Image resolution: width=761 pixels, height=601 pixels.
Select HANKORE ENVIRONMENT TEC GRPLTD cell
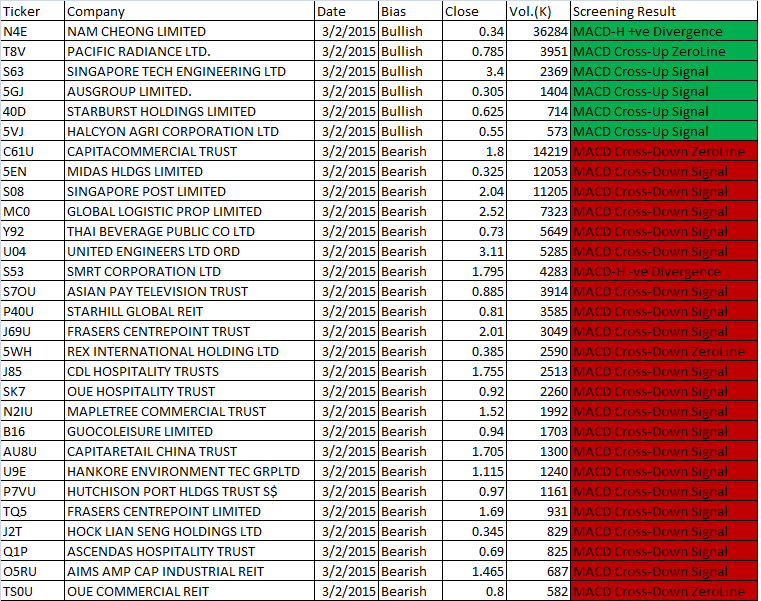click(189, 471)
